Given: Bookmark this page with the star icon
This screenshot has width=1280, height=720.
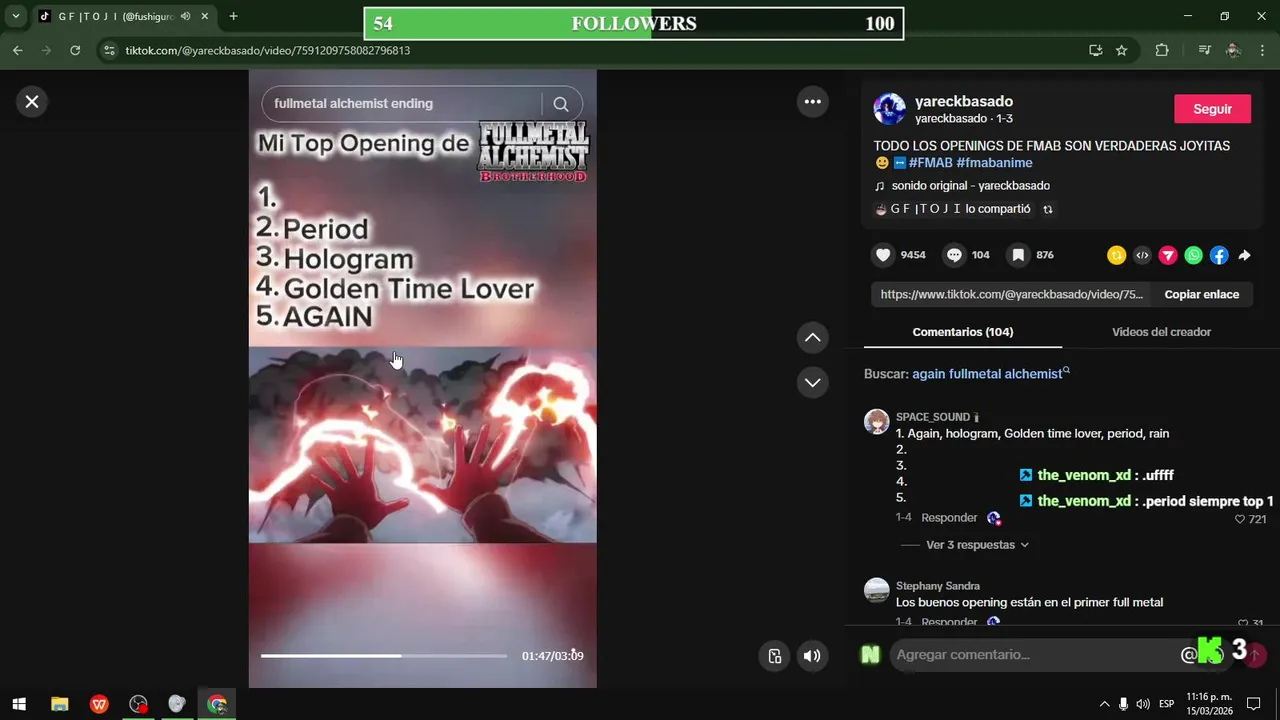Looking at the screenshot, I should (1122, 50).
